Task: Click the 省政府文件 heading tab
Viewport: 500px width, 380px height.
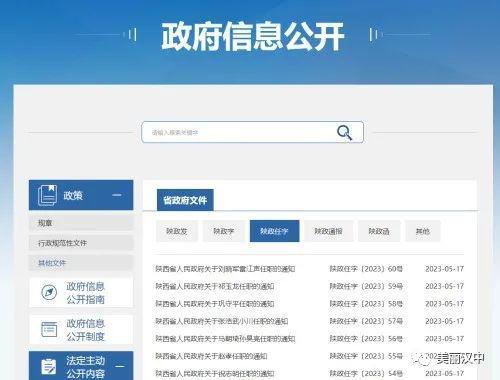Action: point(185,200)
